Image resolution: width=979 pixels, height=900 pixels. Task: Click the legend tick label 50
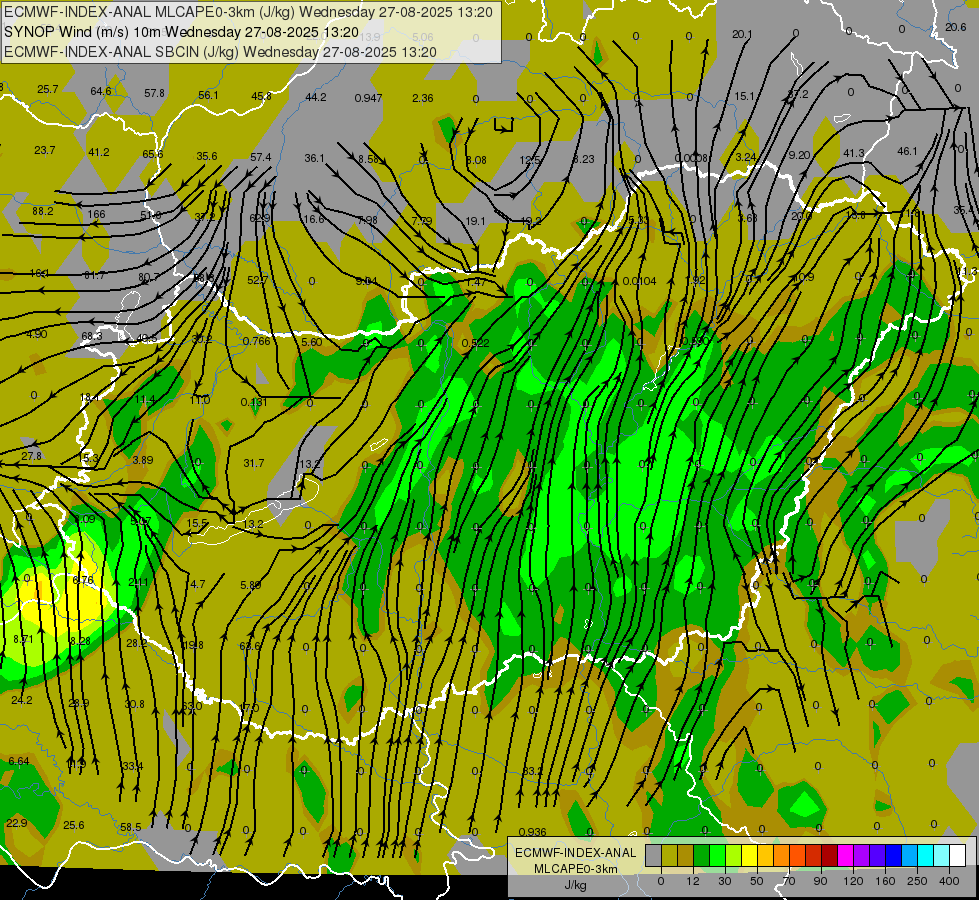(x=757, y=881)
